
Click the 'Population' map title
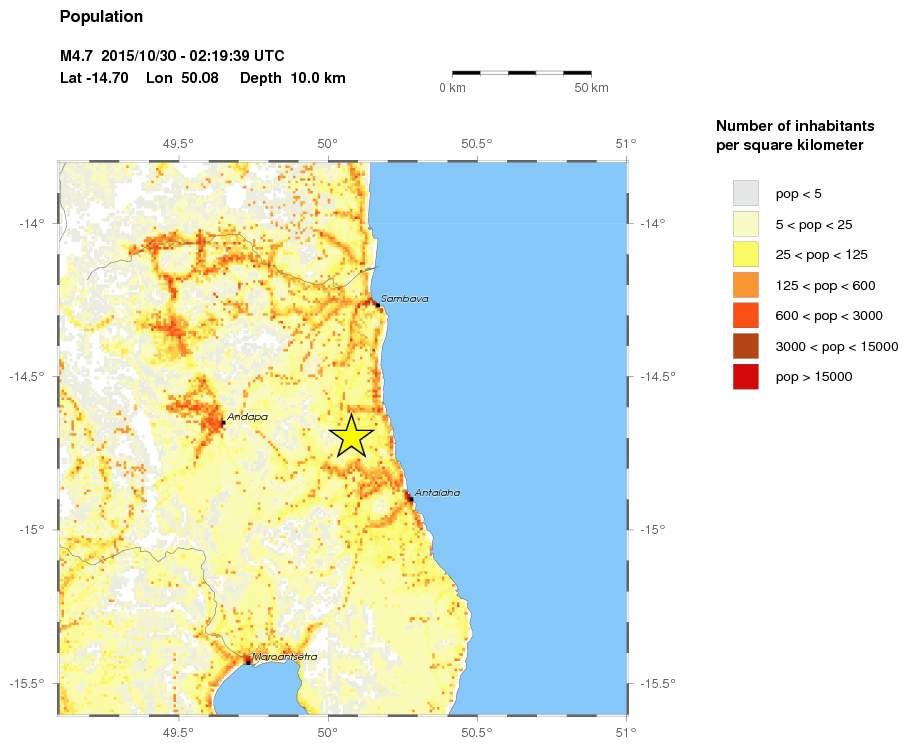(101, 17)
